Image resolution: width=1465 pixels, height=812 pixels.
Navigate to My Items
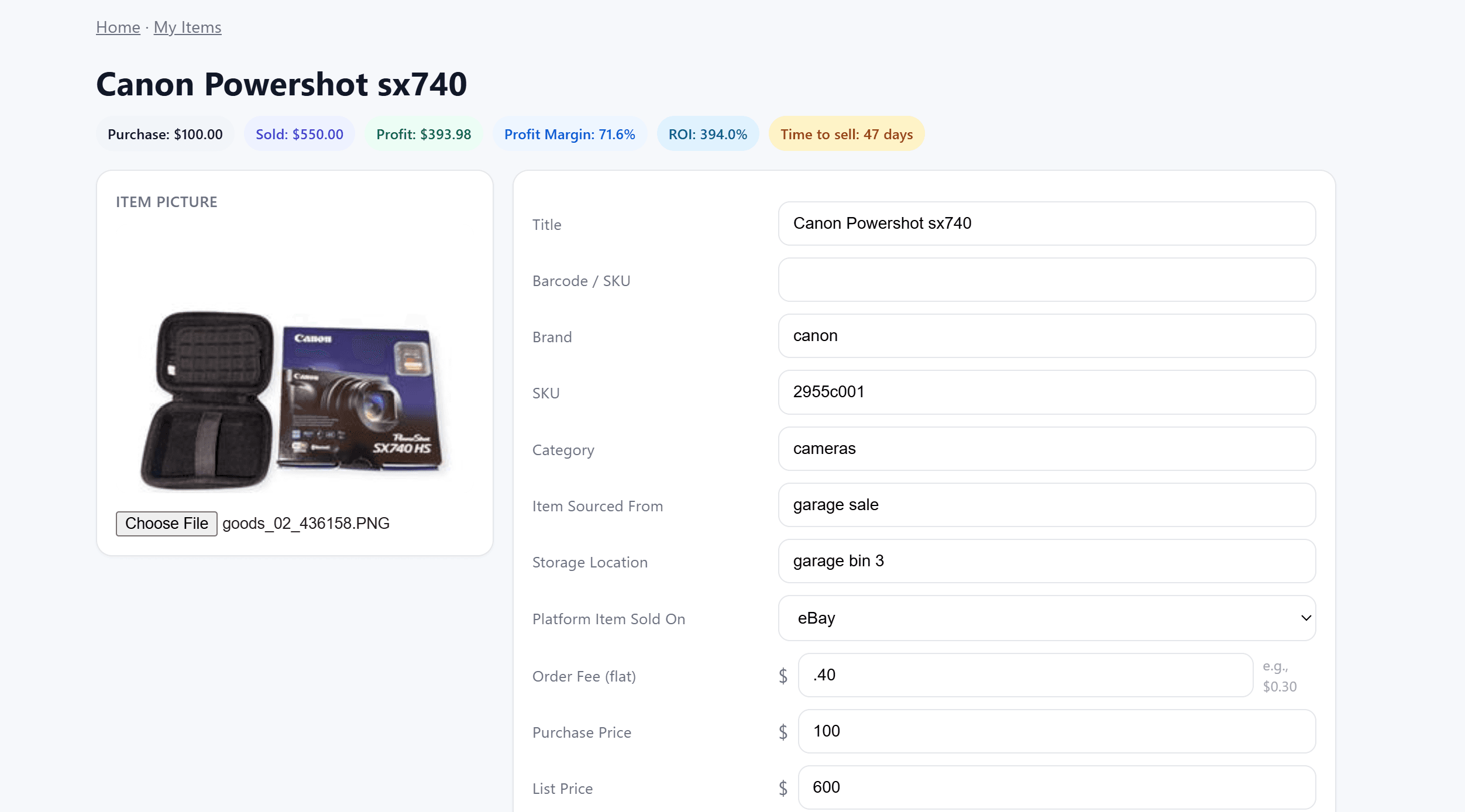(187, 27)
